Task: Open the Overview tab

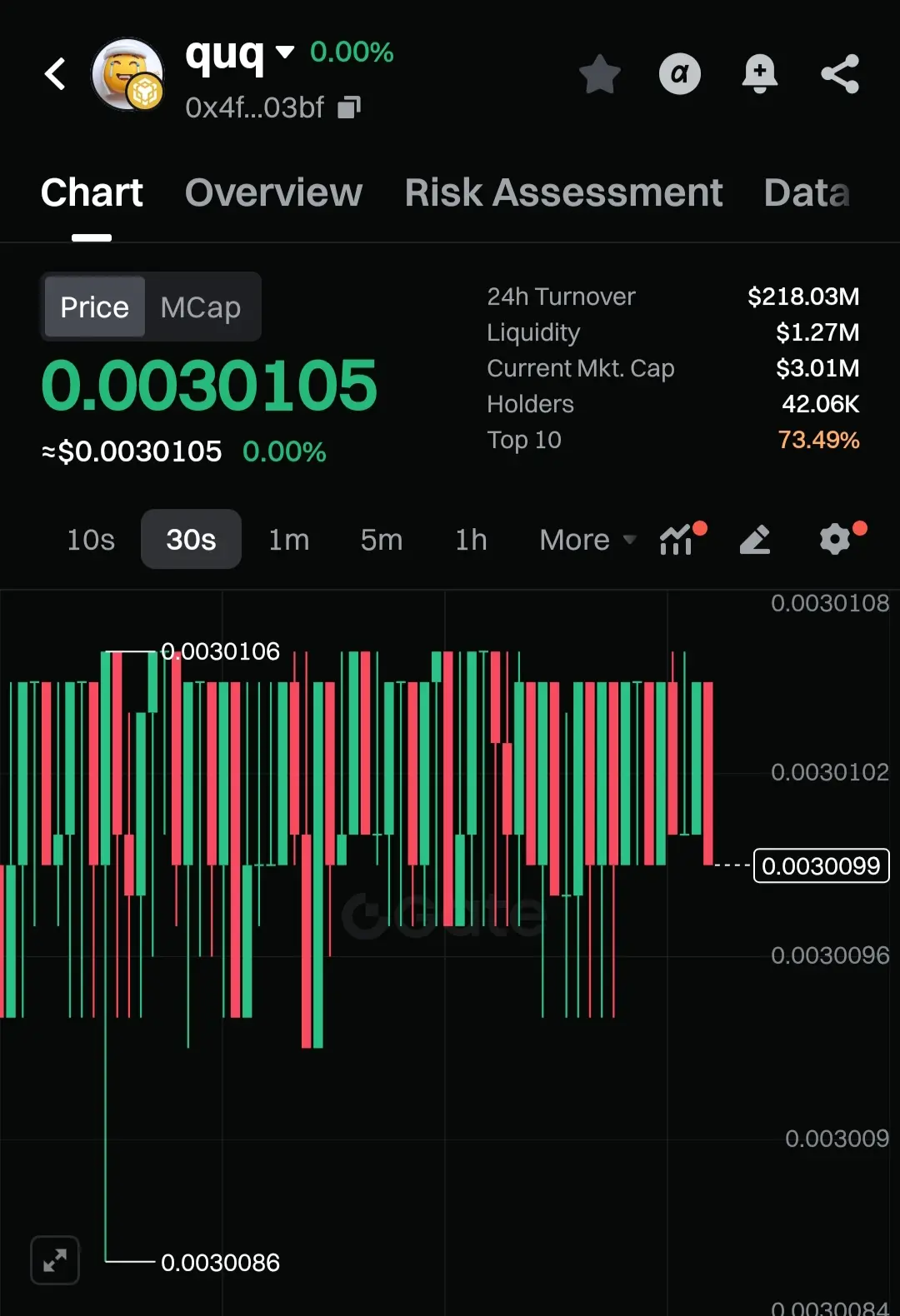Action: click(273, 193)
